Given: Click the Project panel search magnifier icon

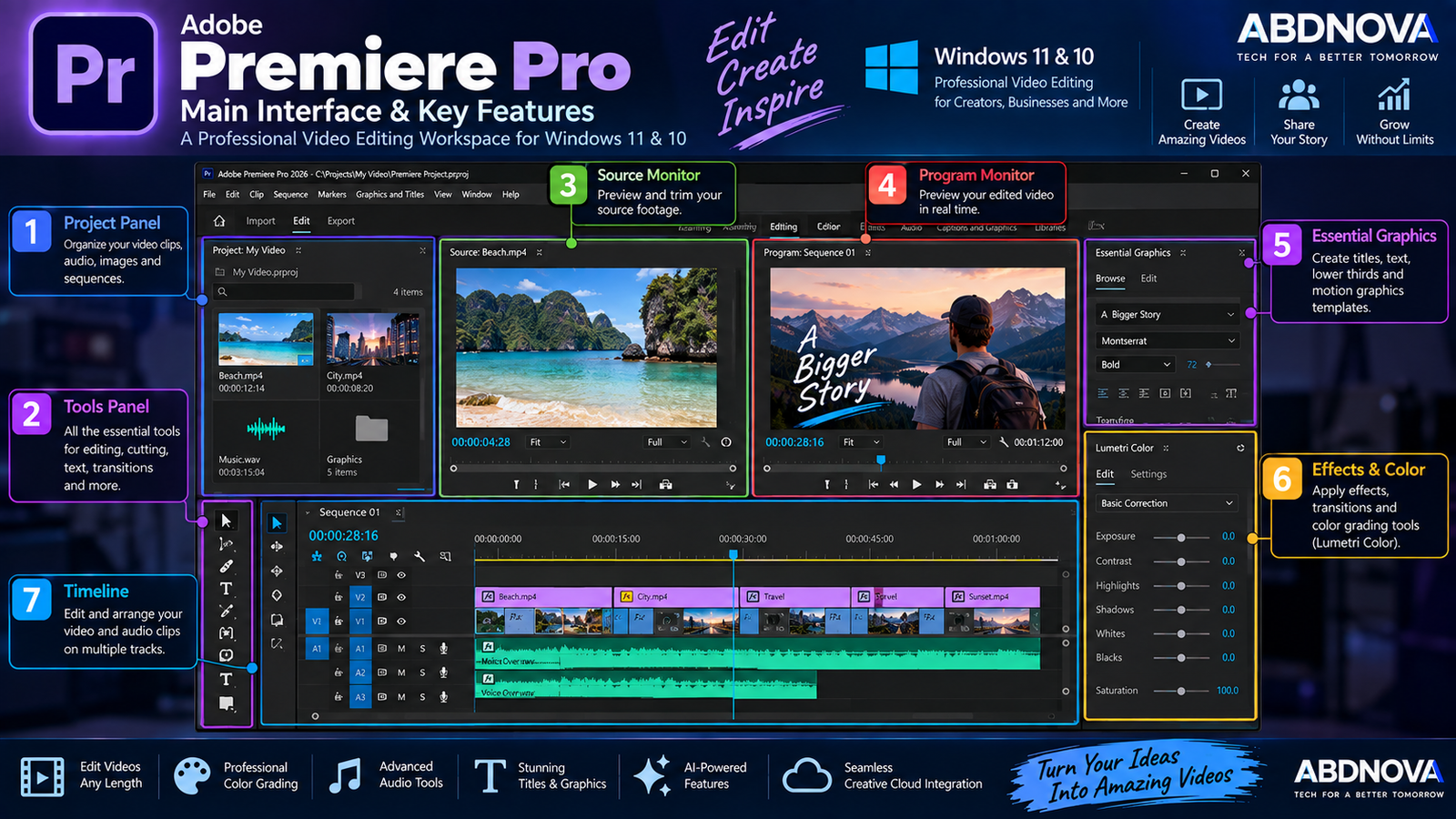Looking at the screenshot, I should click(222, 292).
